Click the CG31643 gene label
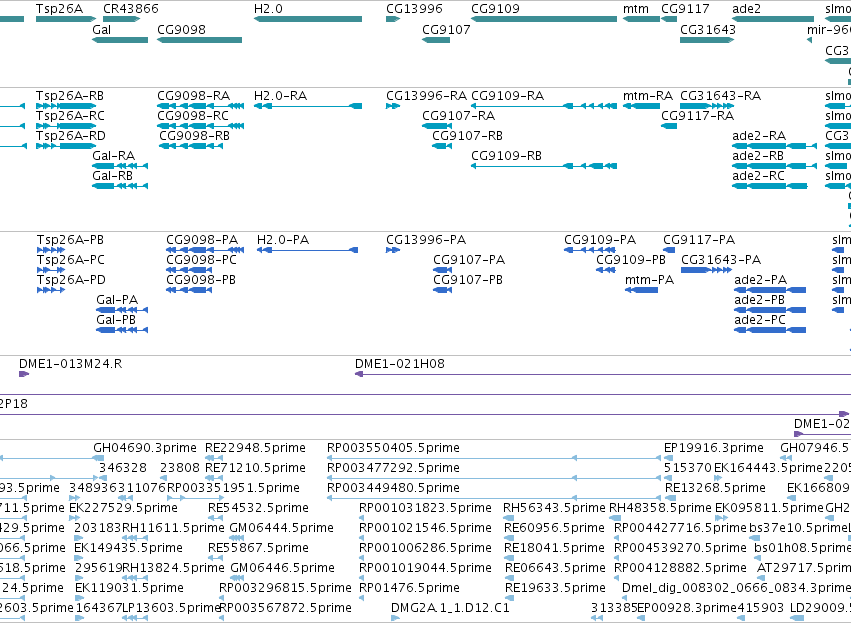The height and width of the screenshot is (623, 851). 708,29
